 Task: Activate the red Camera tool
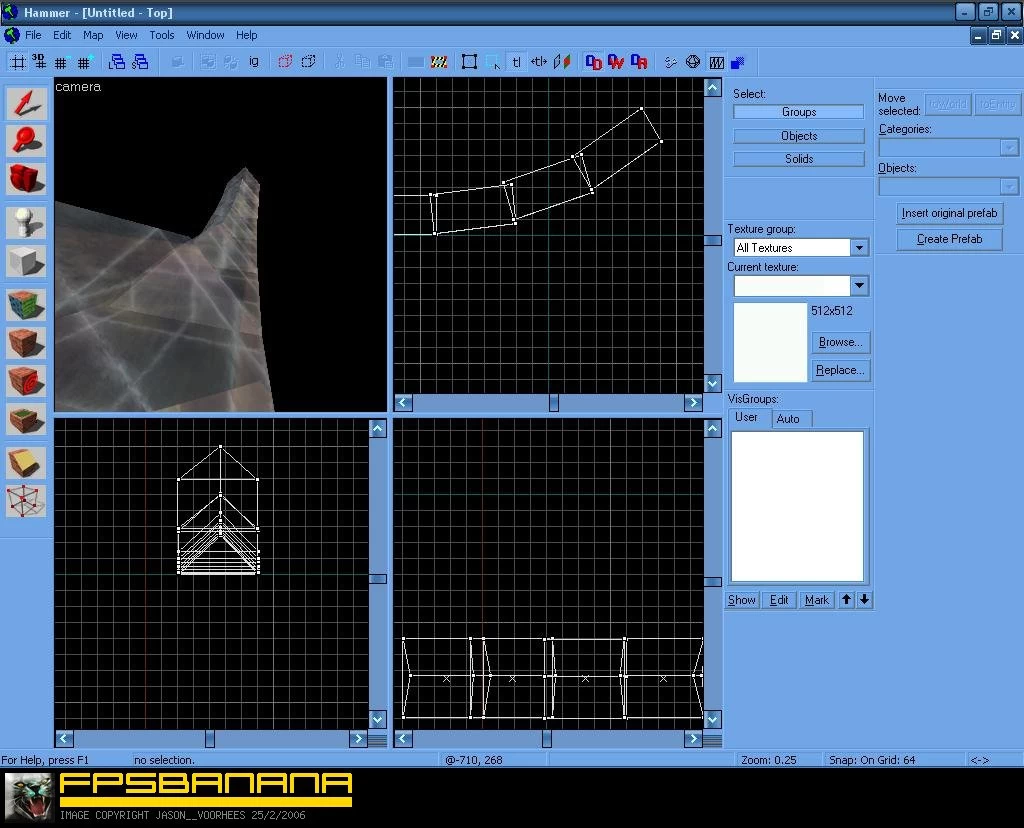click(26, 178)
